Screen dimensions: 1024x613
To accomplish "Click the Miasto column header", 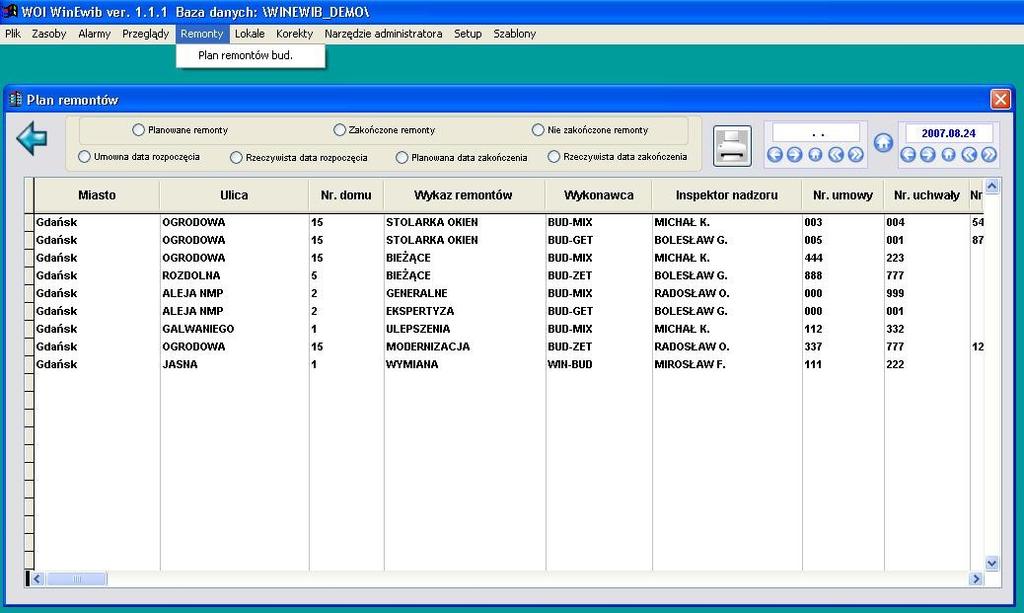I will click(97, 195).
